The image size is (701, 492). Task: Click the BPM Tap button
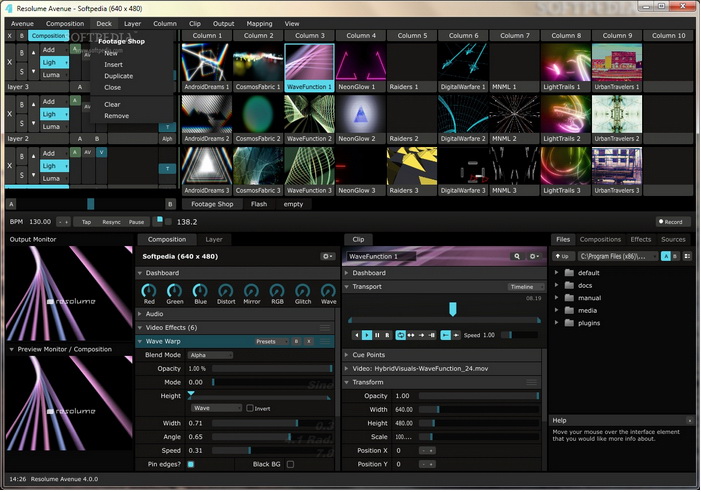tap(86, 222)
